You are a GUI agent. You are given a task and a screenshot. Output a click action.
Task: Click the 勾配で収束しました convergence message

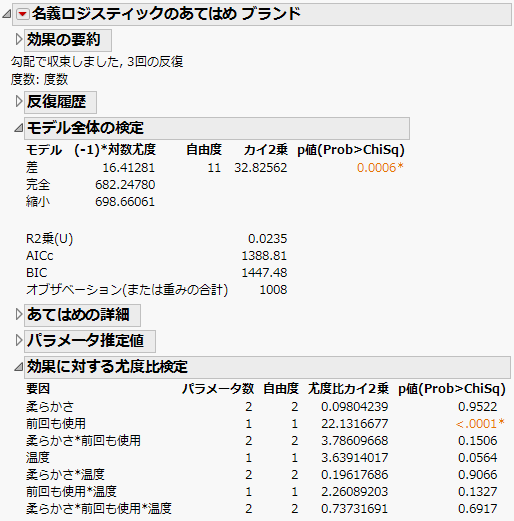(97, 62)
